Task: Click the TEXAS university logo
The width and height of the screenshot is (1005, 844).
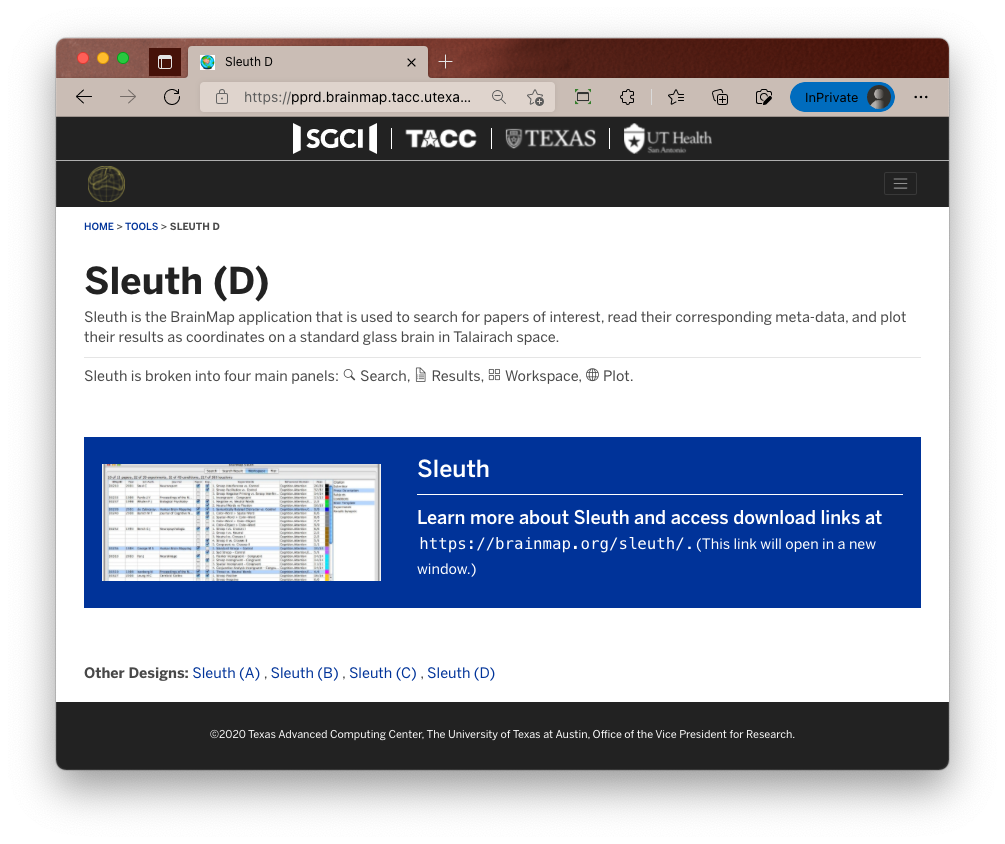Action: pos(551,138)
